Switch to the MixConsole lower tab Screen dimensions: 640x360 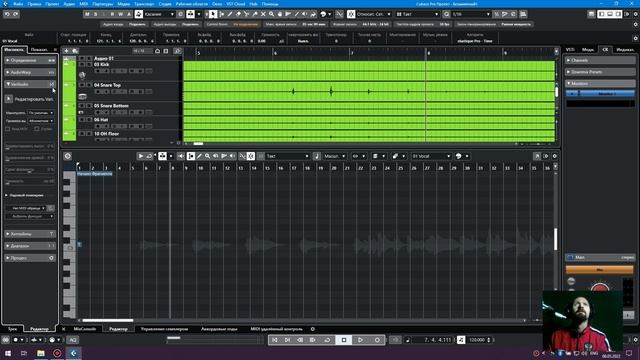85,329
